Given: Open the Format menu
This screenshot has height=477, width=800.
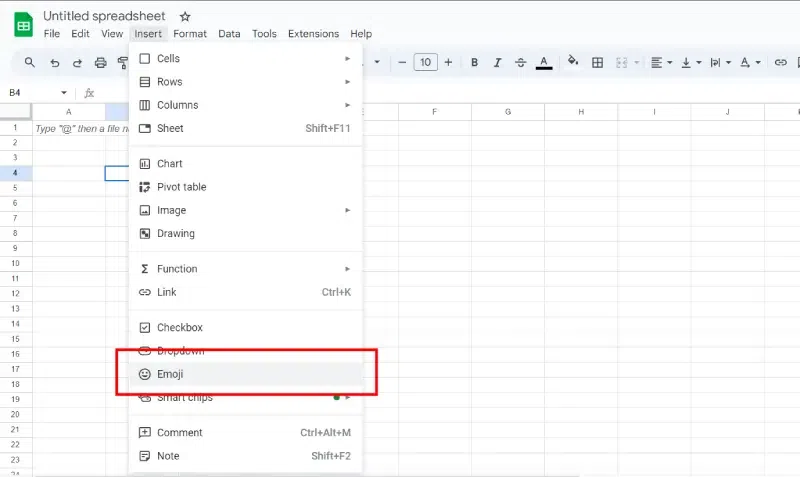Looking at the screenshot, I should [190, 34].
